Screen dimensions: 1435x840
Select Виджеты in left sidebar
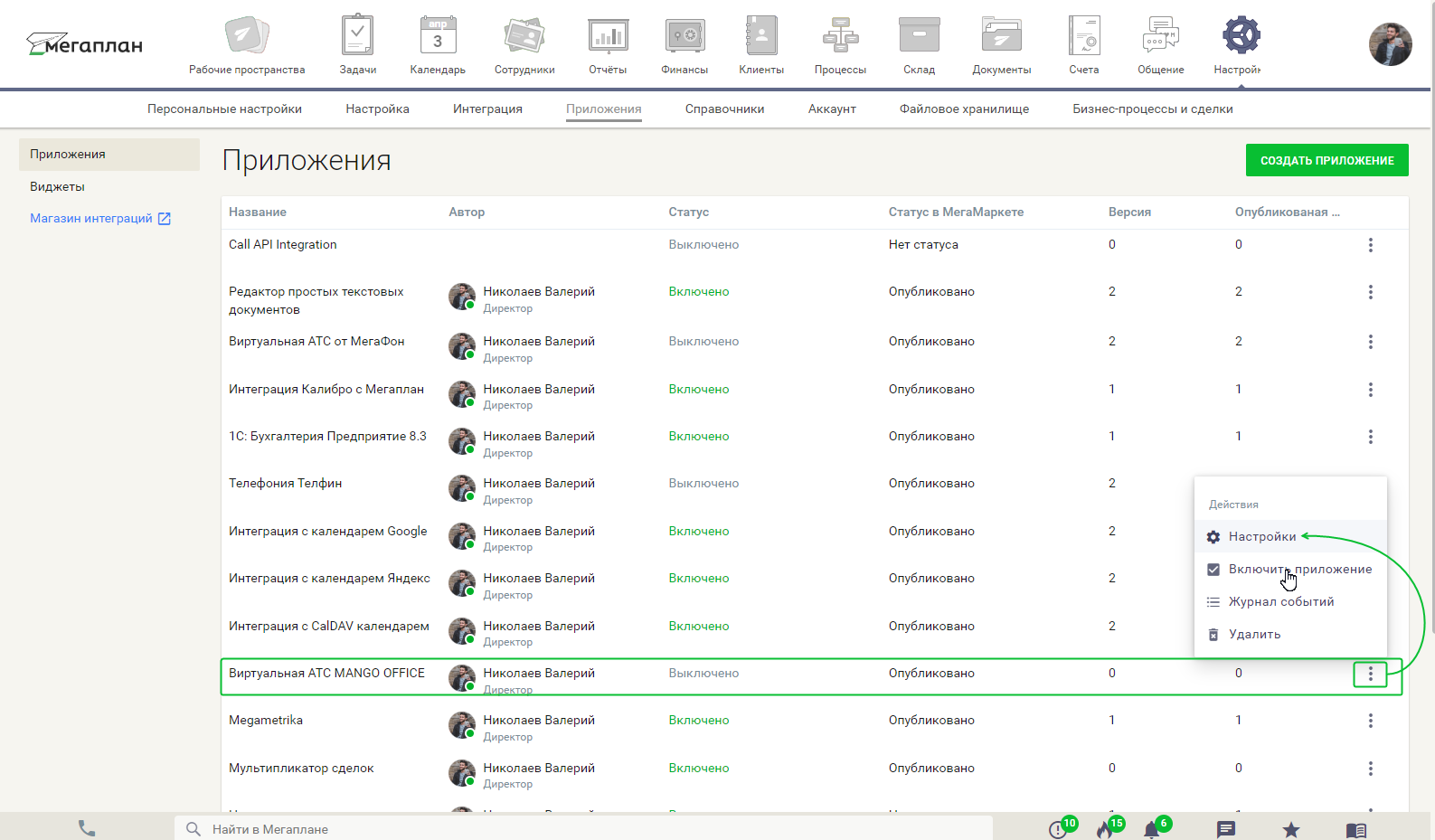57,186
